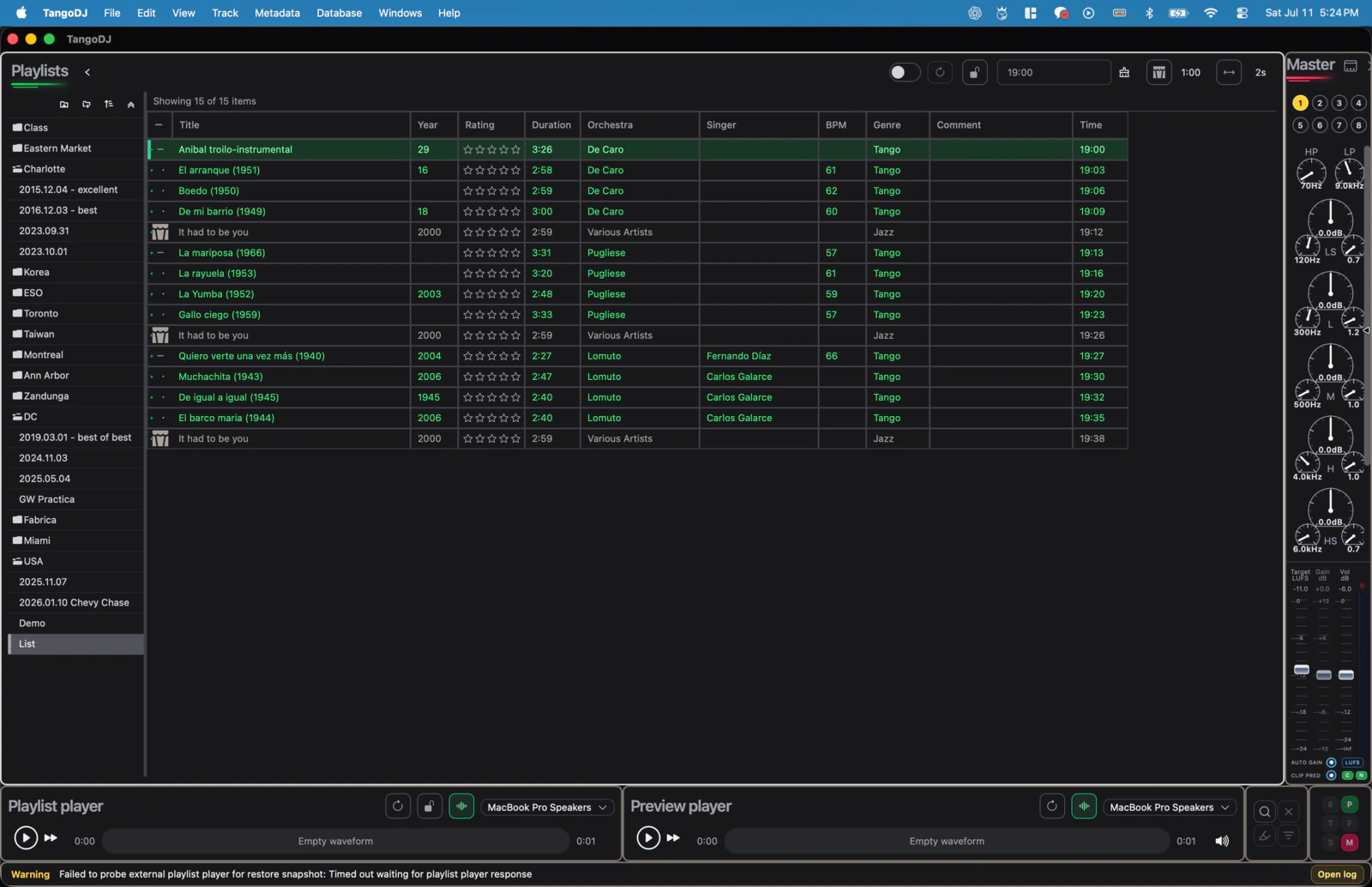This screenshot has width=1372, height=887.
Task: Click the Target LUFS fader
Action: coord(1302,670)
